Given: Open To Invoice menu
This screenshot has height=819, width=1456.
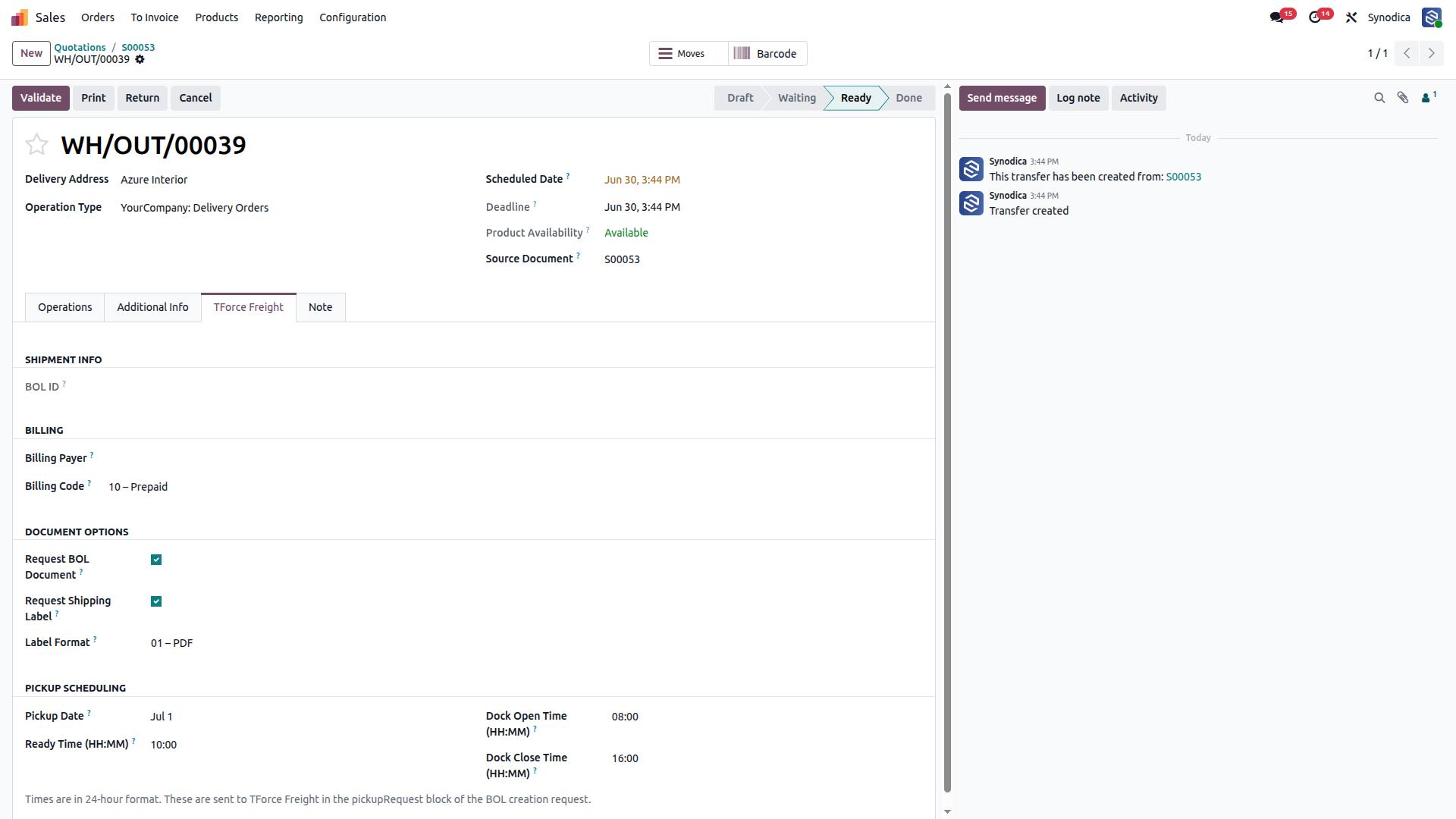Looking at the screenshot, I should 155,17.
